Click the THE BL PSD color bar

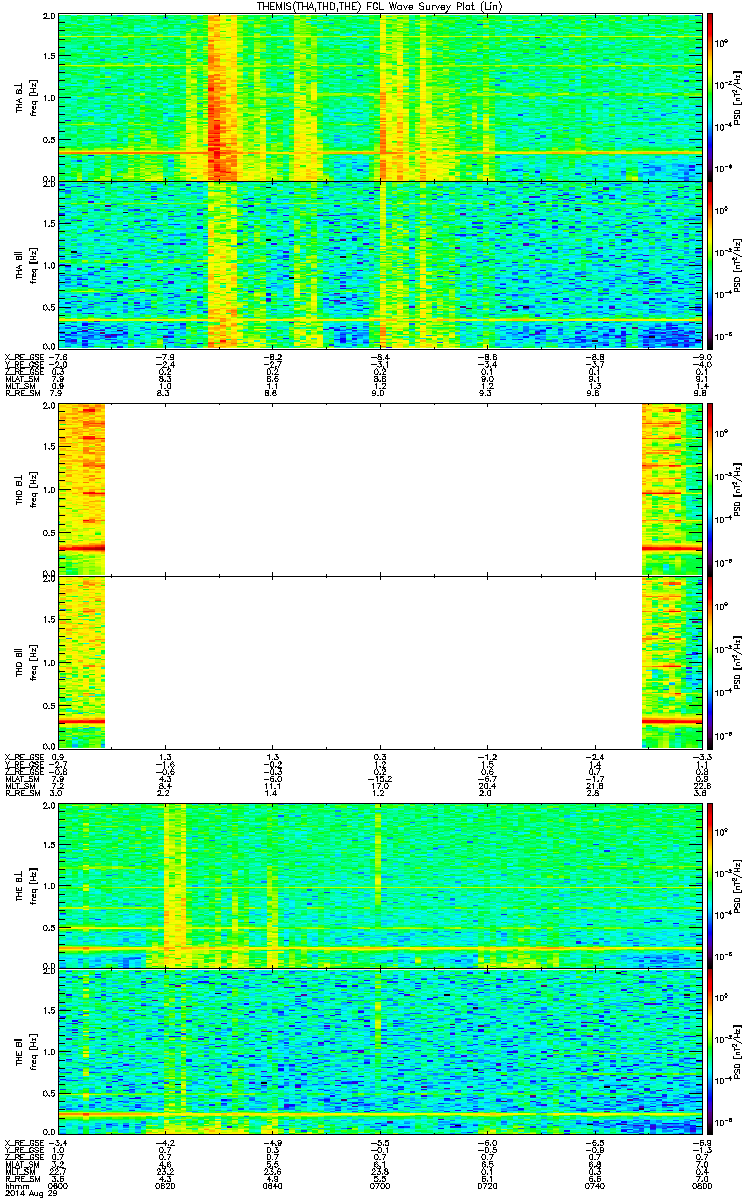tap(711, 884)
